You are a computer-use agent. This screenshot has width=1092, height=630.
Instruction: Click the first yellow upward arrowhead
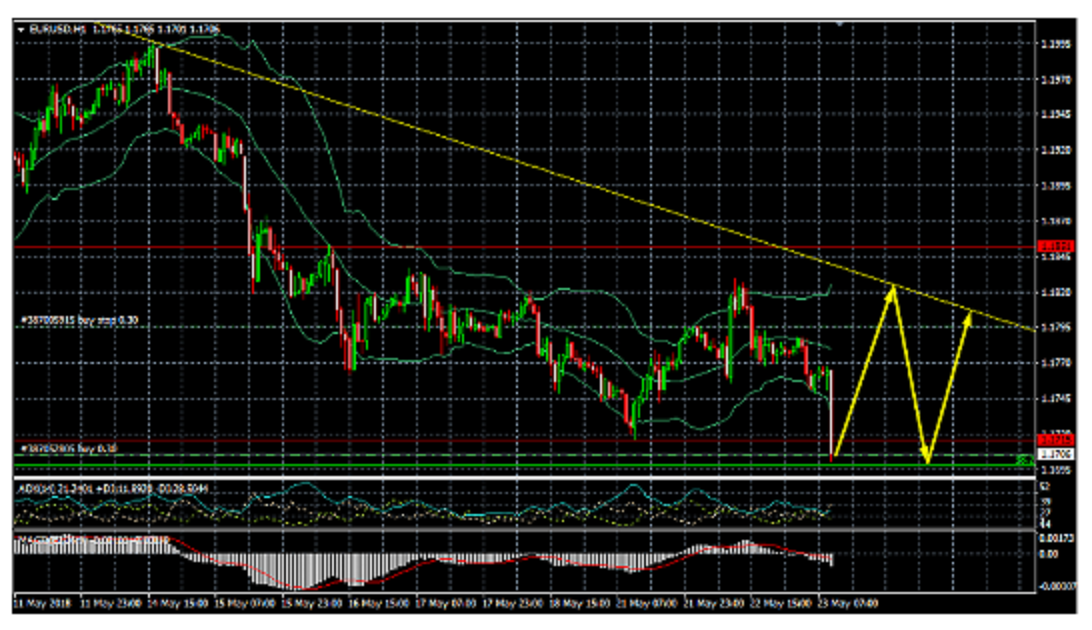pos(892,291)
